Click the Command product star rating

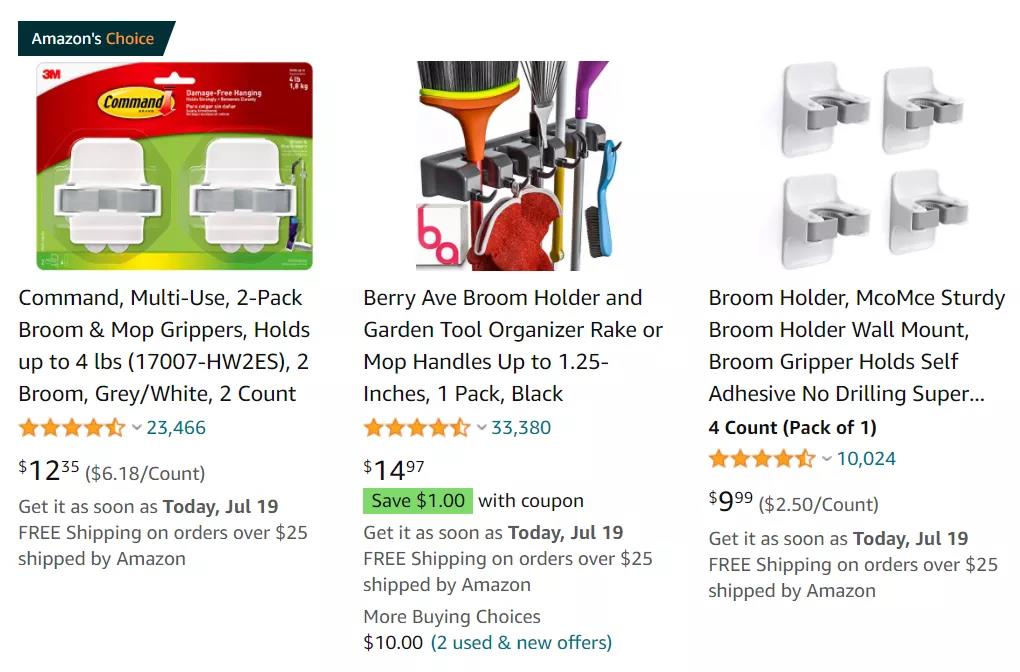click(x=72, y=428)
